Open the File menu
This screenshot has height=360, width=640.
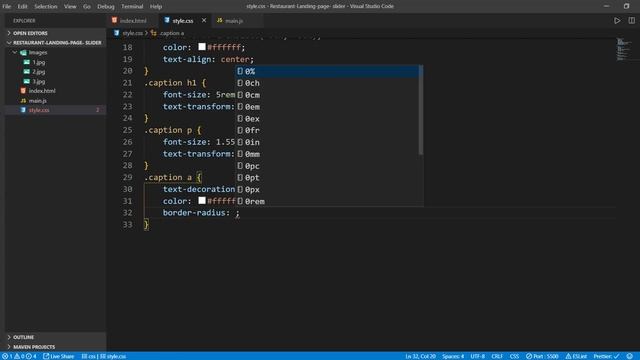pos(7,7)
